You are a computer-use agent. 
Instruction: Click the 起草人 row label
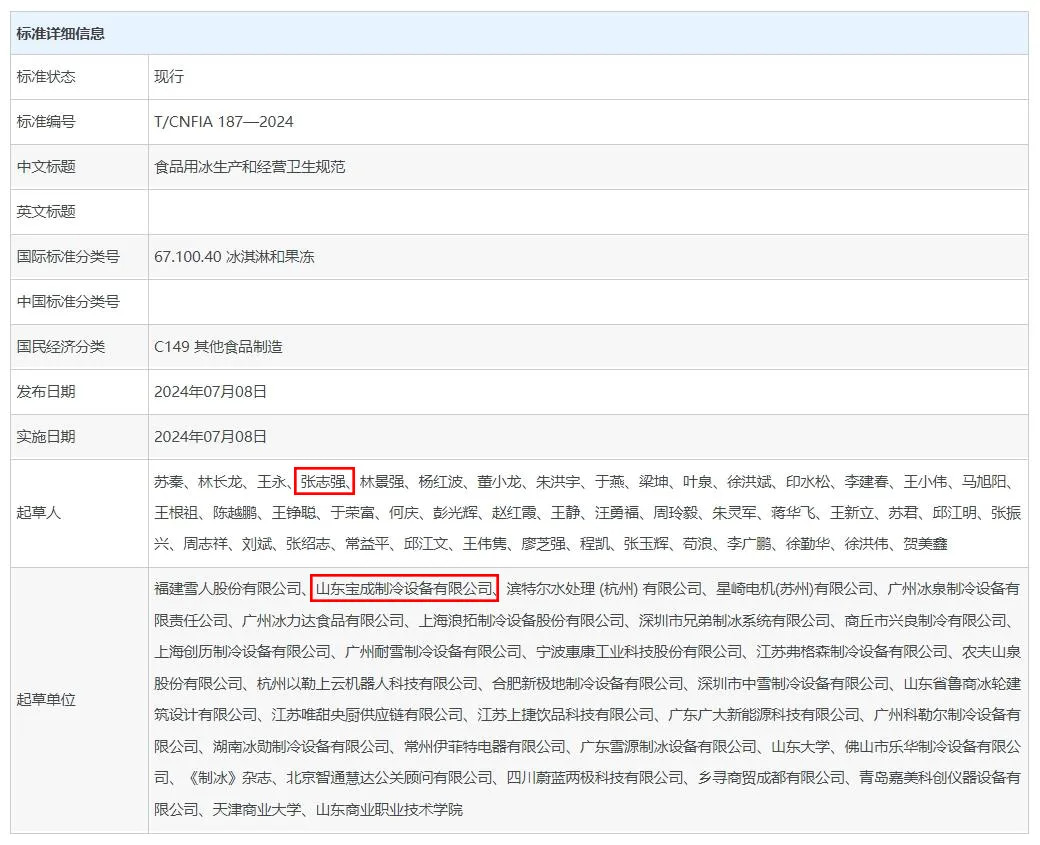click(x=39, y=513)
